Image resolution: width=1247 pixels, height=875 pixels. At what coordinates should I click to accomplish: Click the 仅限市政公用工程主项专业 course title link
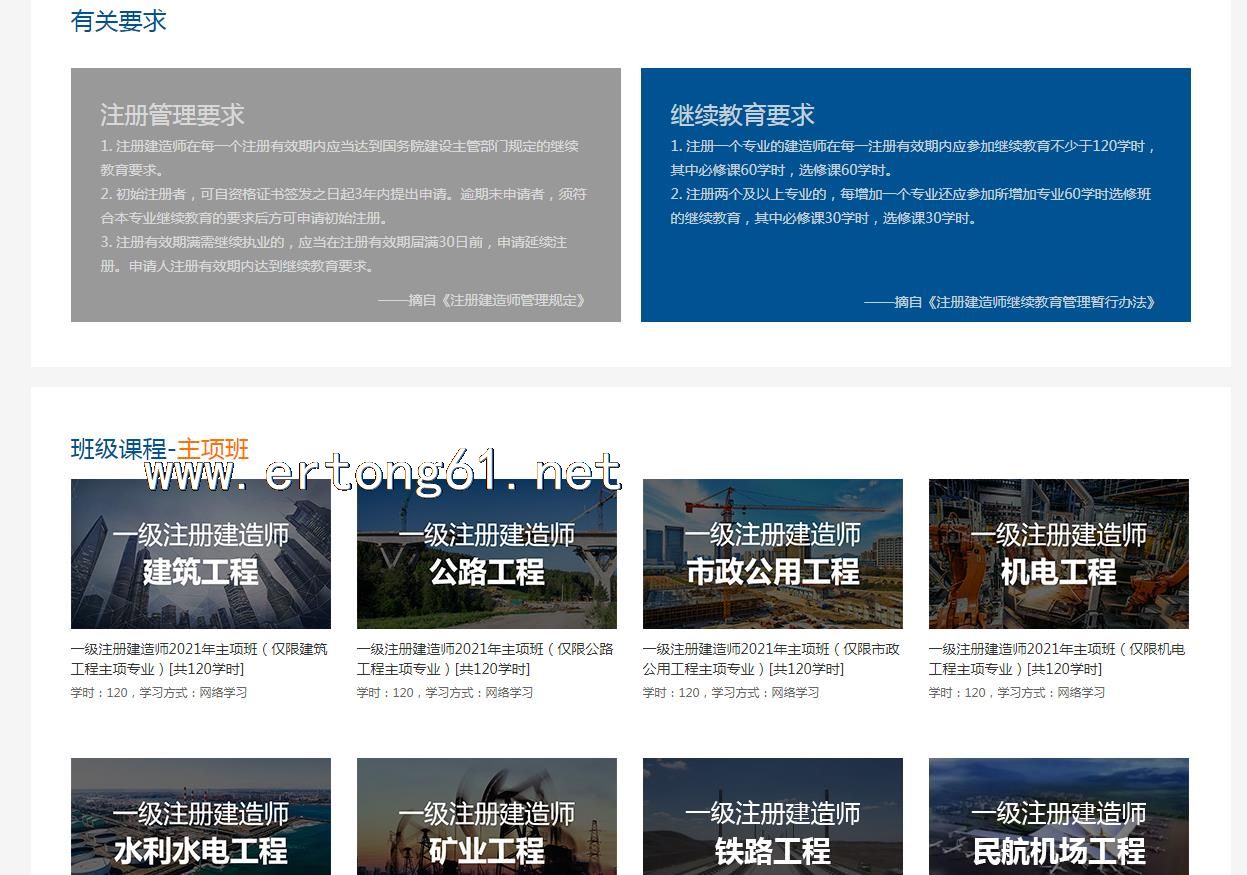click(x=771, y=658)
